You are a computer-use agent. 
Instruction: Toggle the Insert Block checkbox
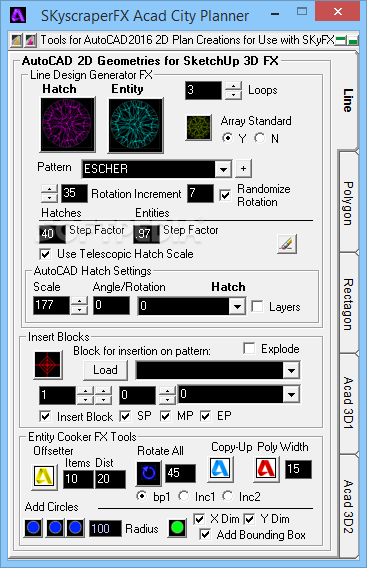click(45, 416)
